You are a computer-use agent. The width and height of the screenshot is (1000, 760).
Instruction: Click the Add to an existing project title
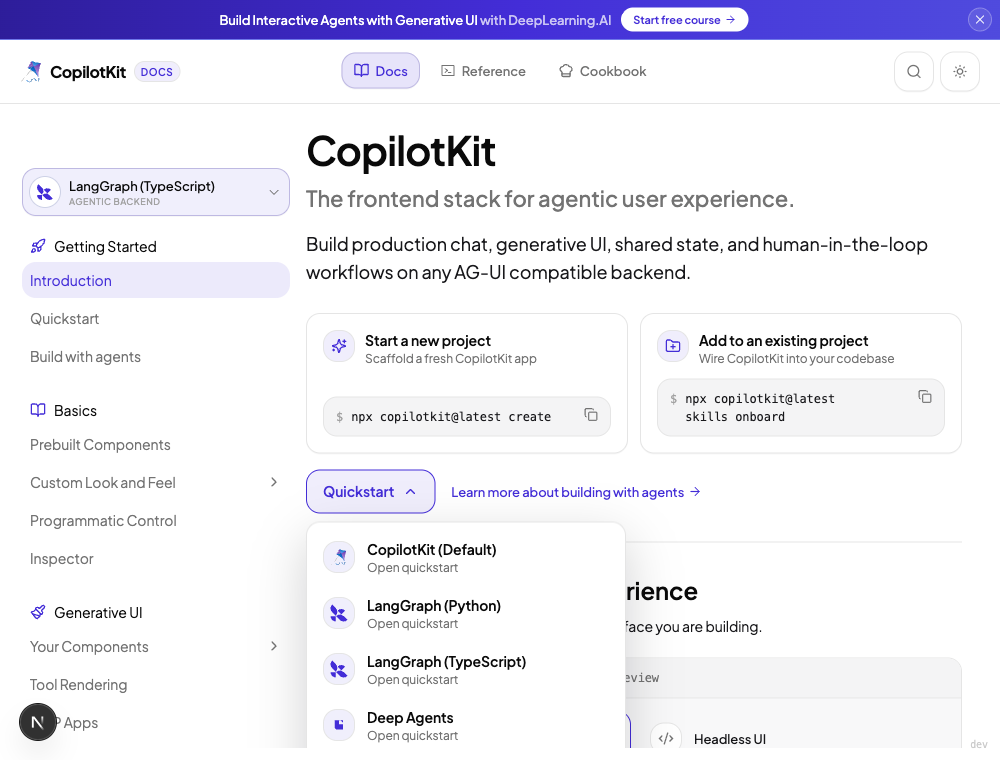point(783,341)
